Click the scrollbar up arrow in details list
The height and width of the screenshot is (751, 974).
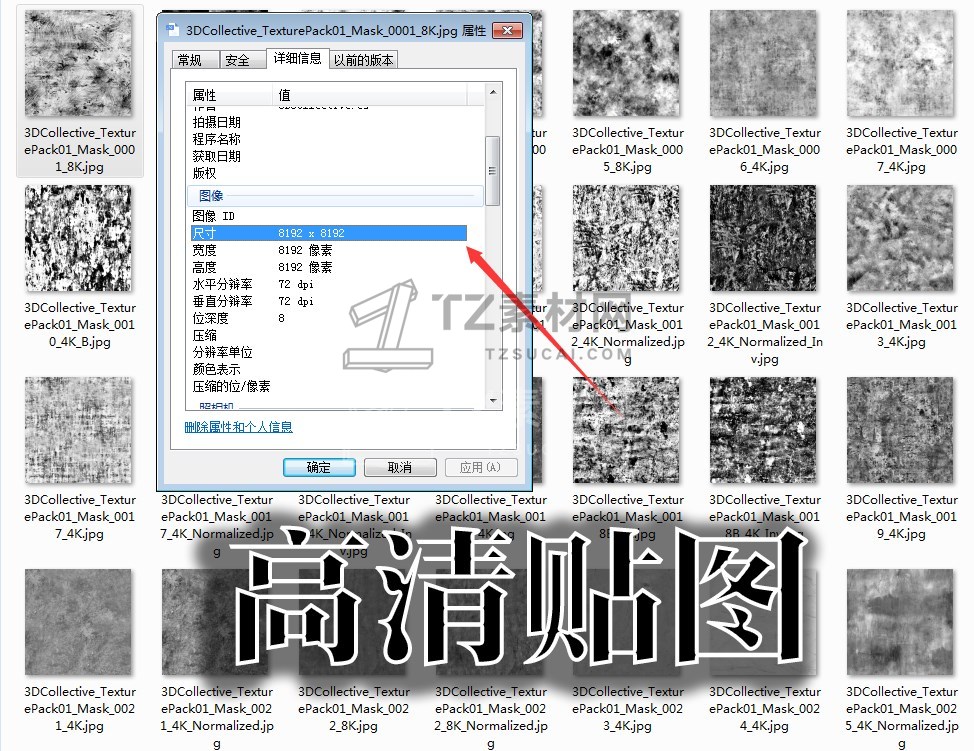[493, 93]
